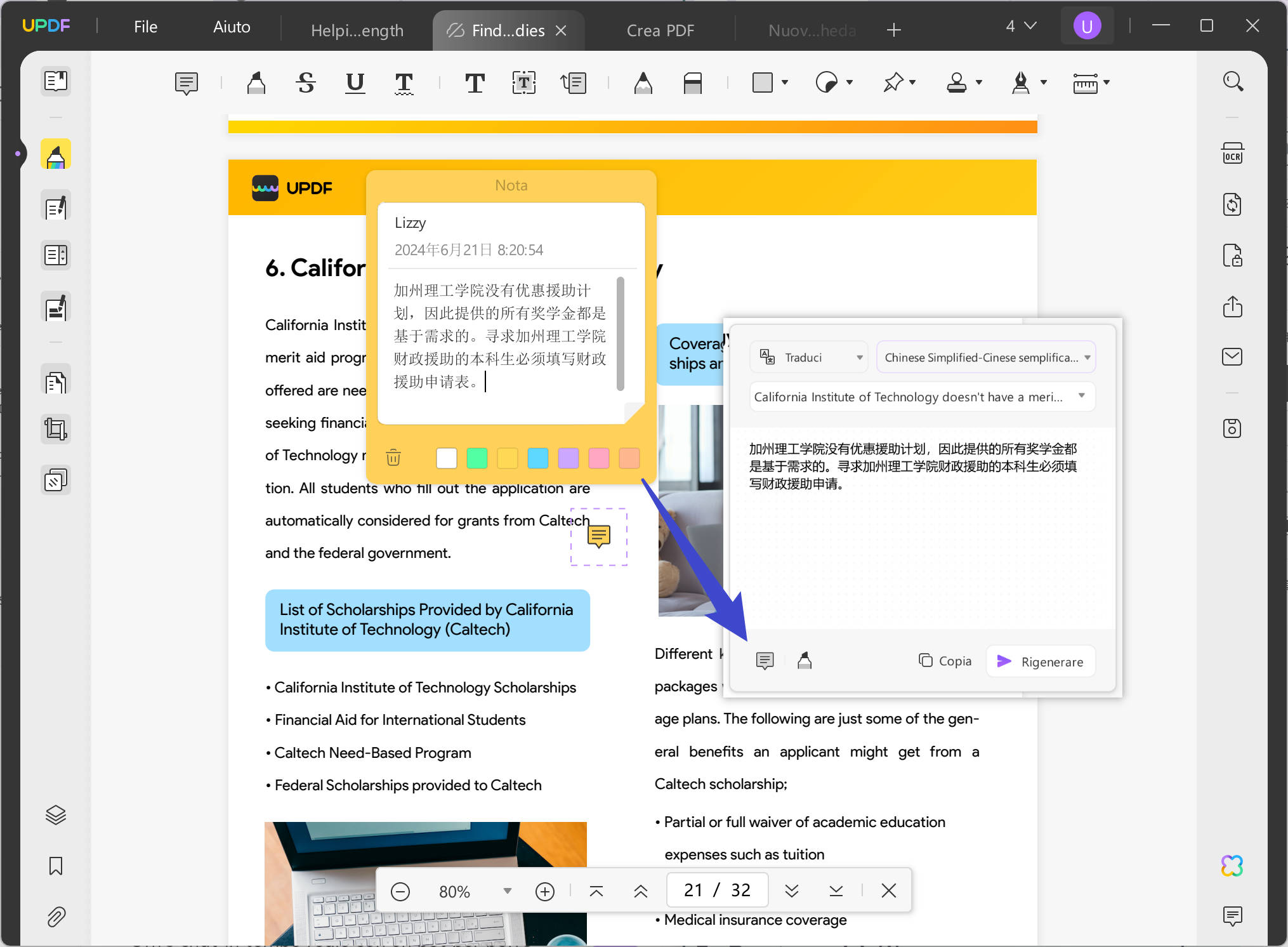The width and height of the screenshot is (1288, 947).
Task: Open the convert PDF tool
Action: click(x=1233, y=204)
